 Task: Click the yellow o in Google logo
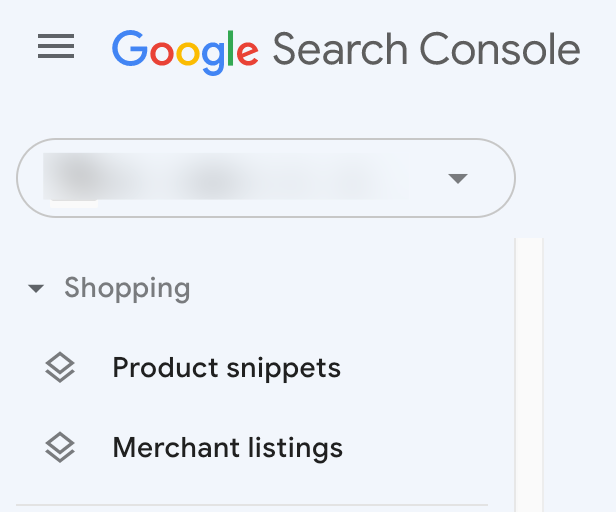pos(188,53)
